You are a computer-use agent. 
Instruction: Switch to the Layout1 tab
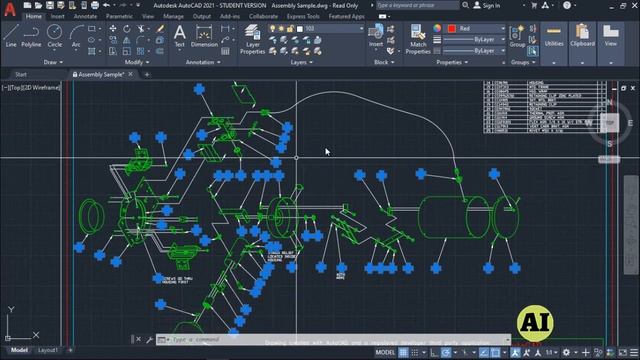[48, 350]
